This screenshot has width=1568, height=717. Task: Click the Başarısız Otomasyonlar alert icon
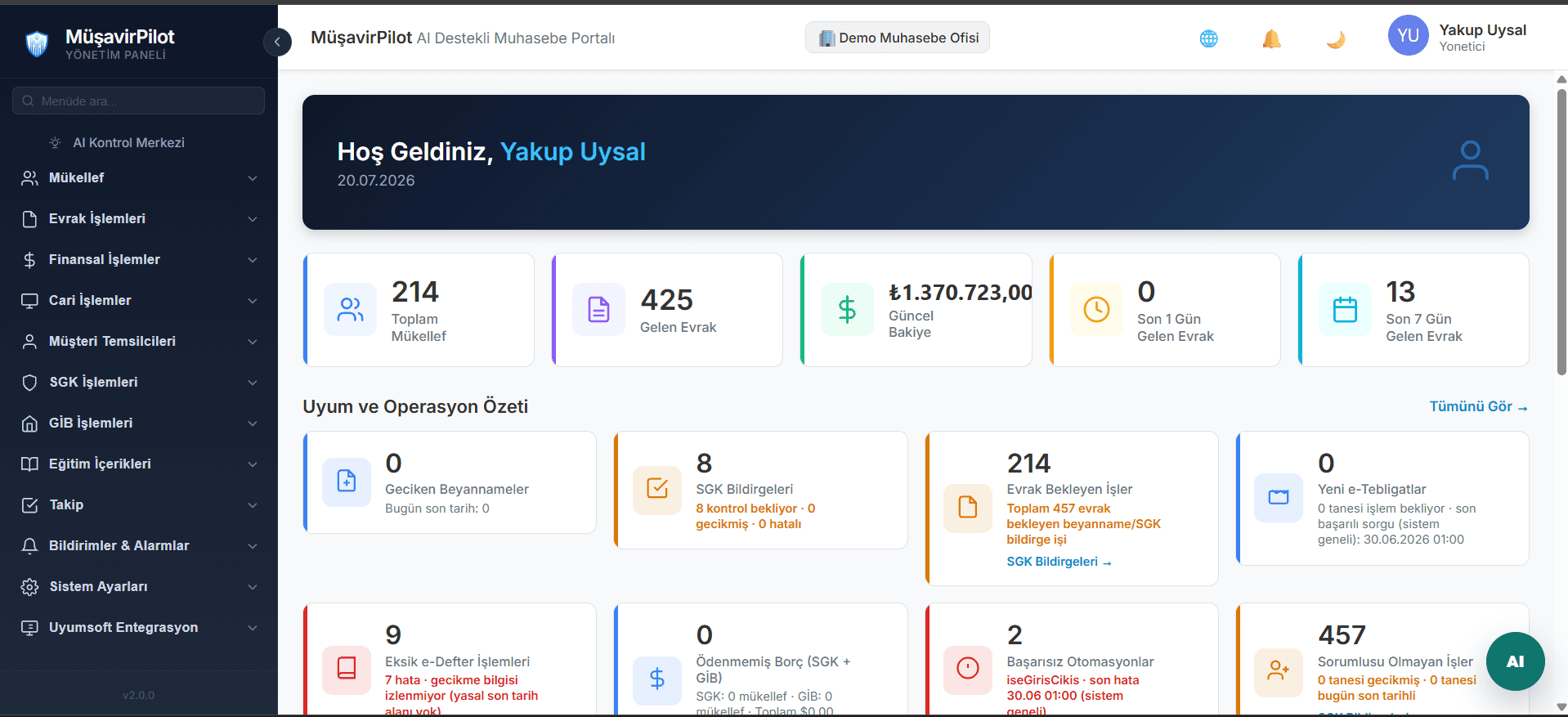point(968,670)
